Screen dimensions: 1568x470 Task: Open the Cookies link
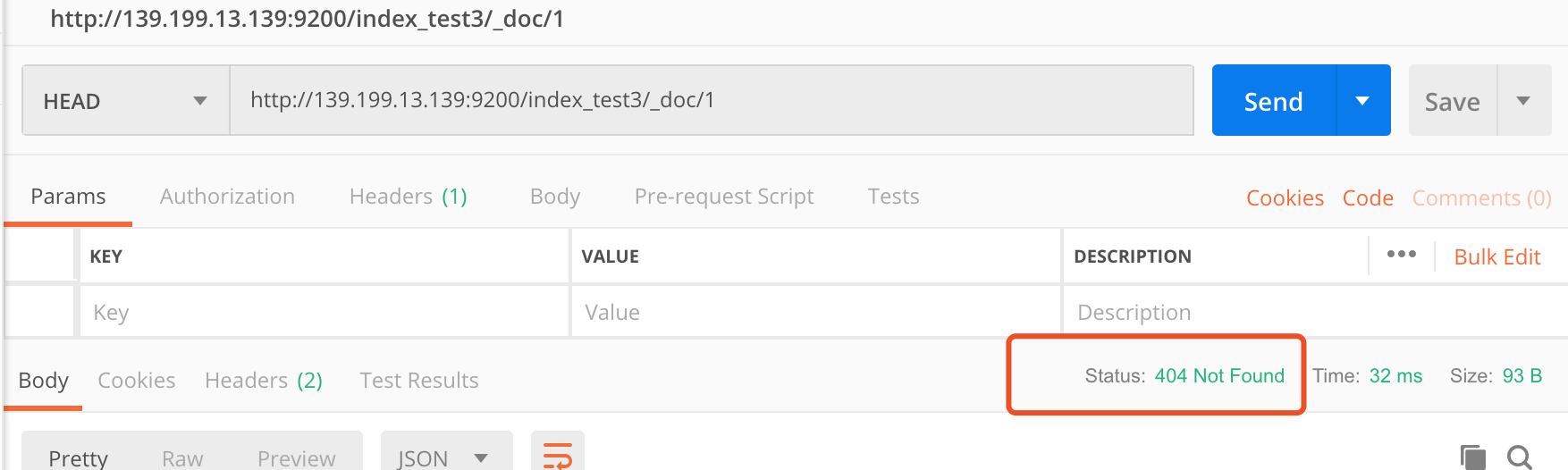coord(1285,198)
